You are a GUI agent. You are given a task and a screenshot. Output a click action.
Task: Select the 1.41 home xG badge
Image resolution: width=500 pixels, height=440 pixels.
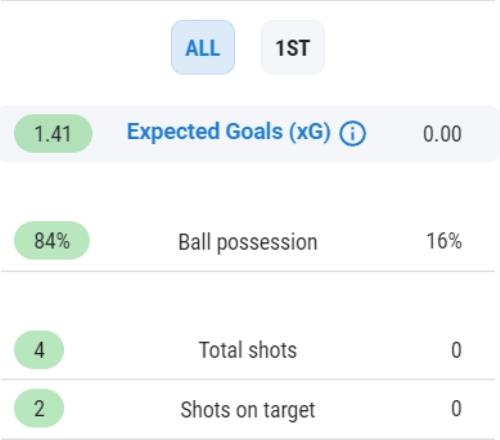(53, 134)
